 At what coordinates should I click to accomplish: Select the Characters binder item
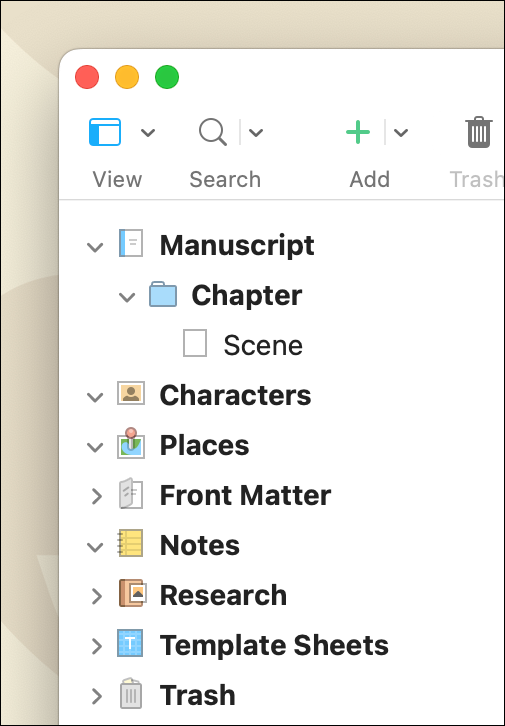tap(235, 395)
